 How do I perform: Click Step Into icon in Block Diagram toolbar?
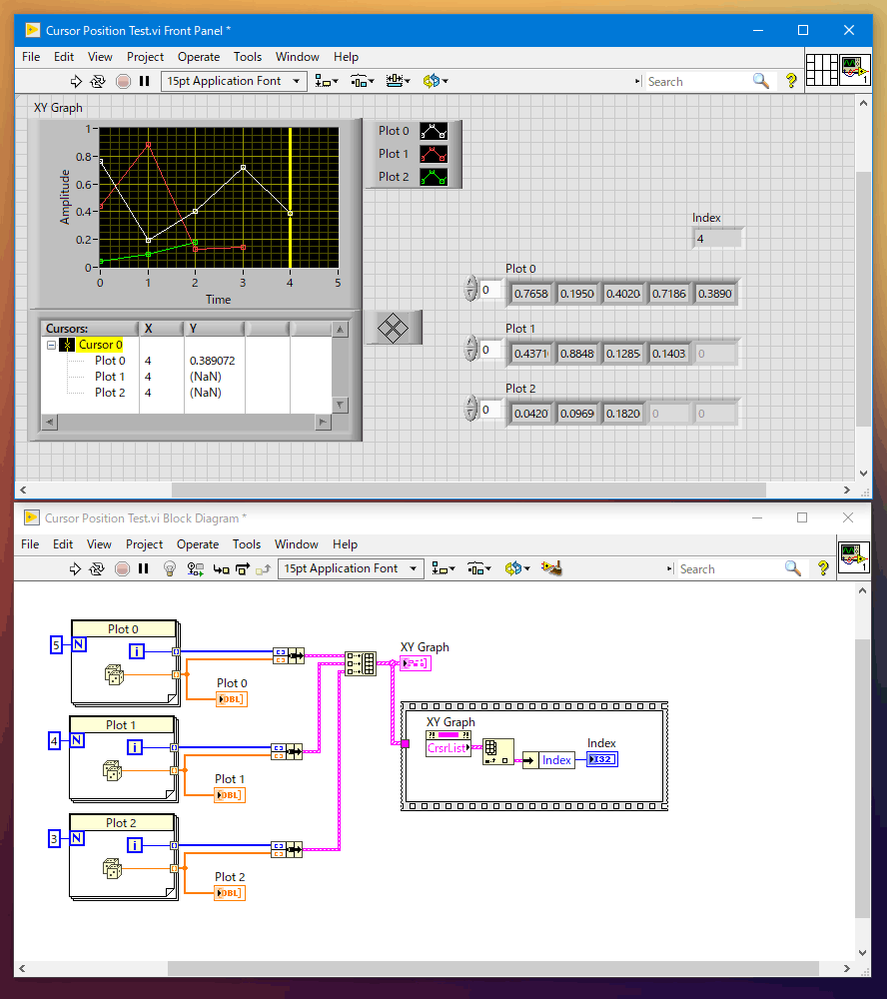pyautogui.click(x=219, y=568)
